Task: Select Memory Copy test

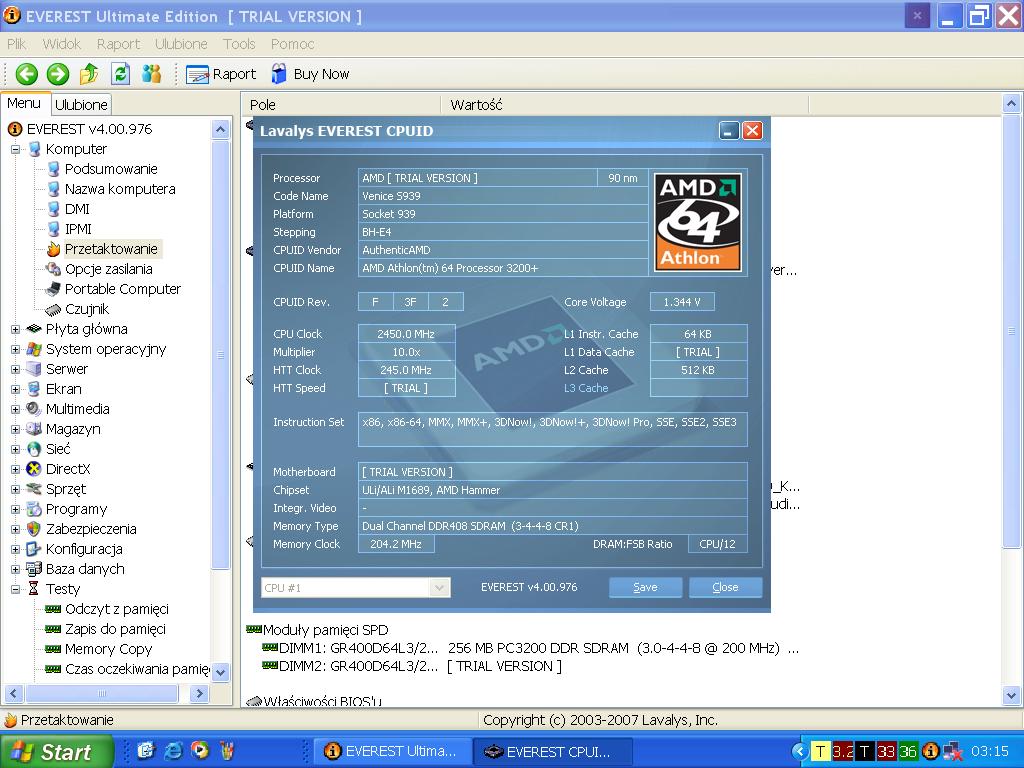Action: [108, 649]
